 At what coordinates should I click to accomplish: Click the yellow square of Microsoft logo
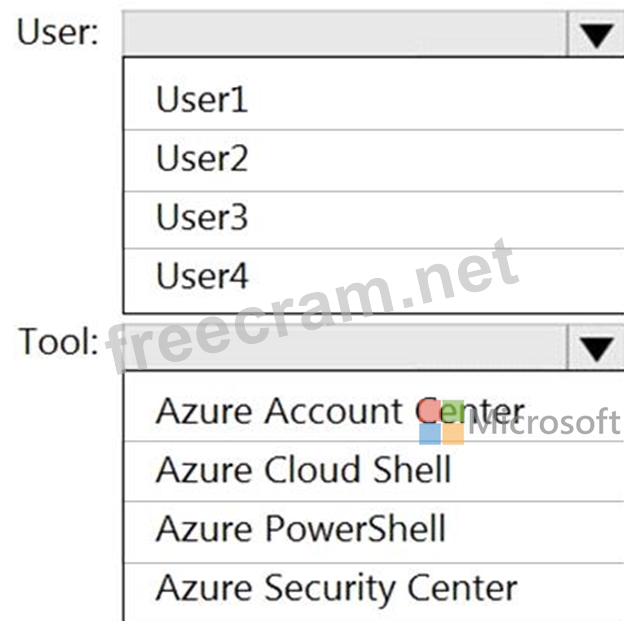point(453,433)
